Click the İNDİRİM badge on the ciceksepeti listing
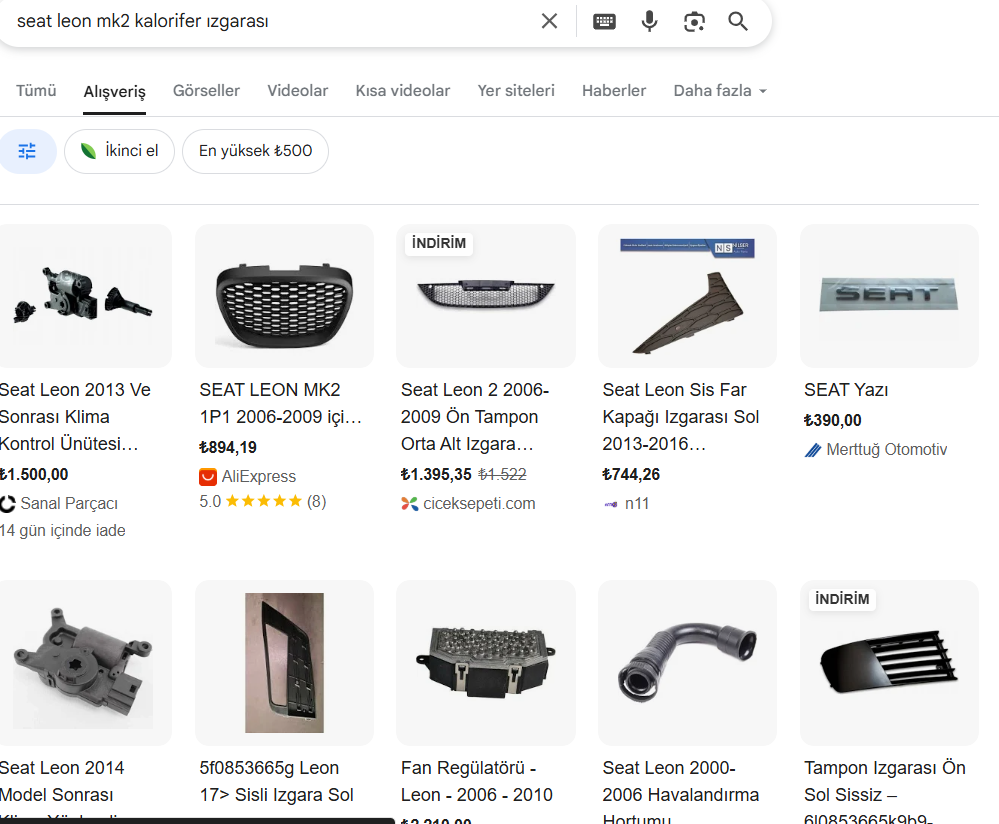Viewport: 999px width, 824px height. (439, 243)
